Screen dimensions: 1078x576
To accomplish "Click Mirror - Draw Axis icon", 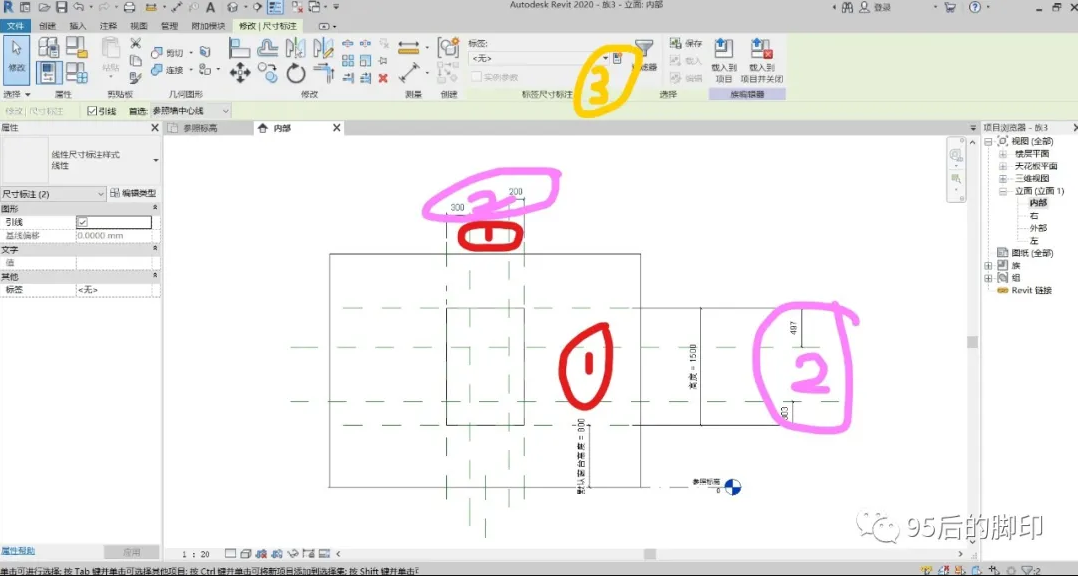I will pyautogui.click(x=323, y=48).
